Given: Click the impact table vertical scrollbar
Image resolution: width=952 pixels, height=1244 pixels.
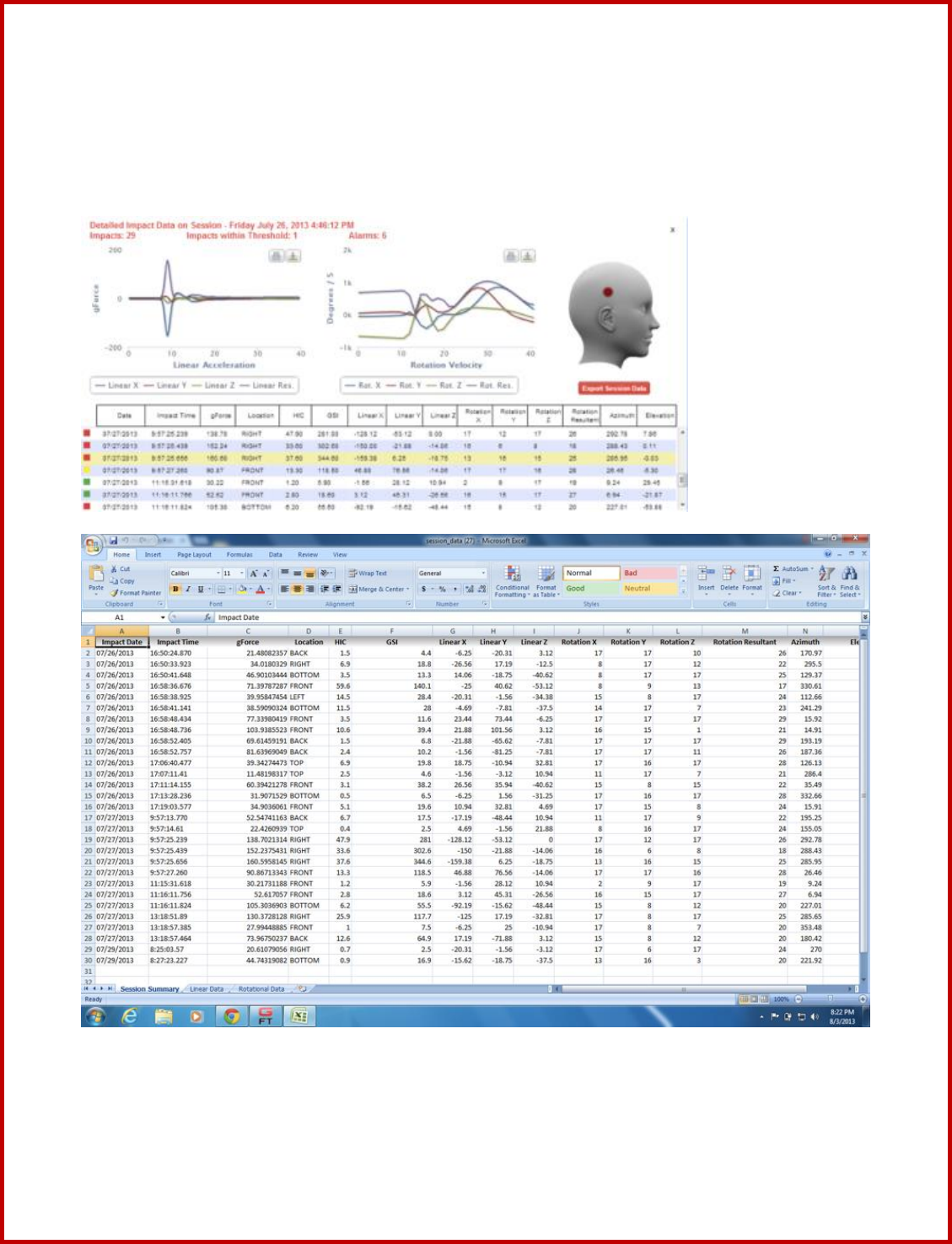Looking at the screenshot, I should tap(682, 469).
